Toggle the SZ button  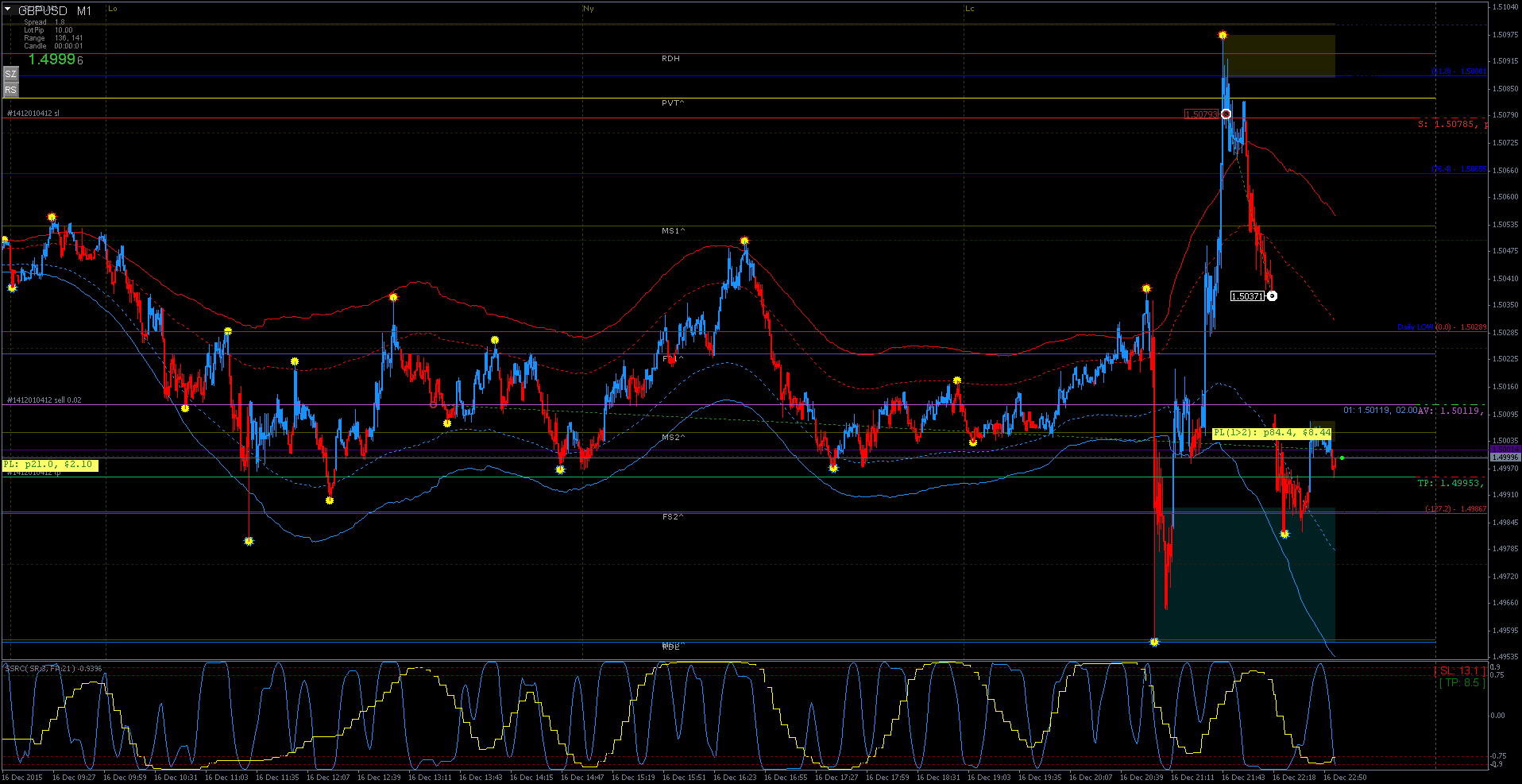pyautogui.click(x=10, y=74)
